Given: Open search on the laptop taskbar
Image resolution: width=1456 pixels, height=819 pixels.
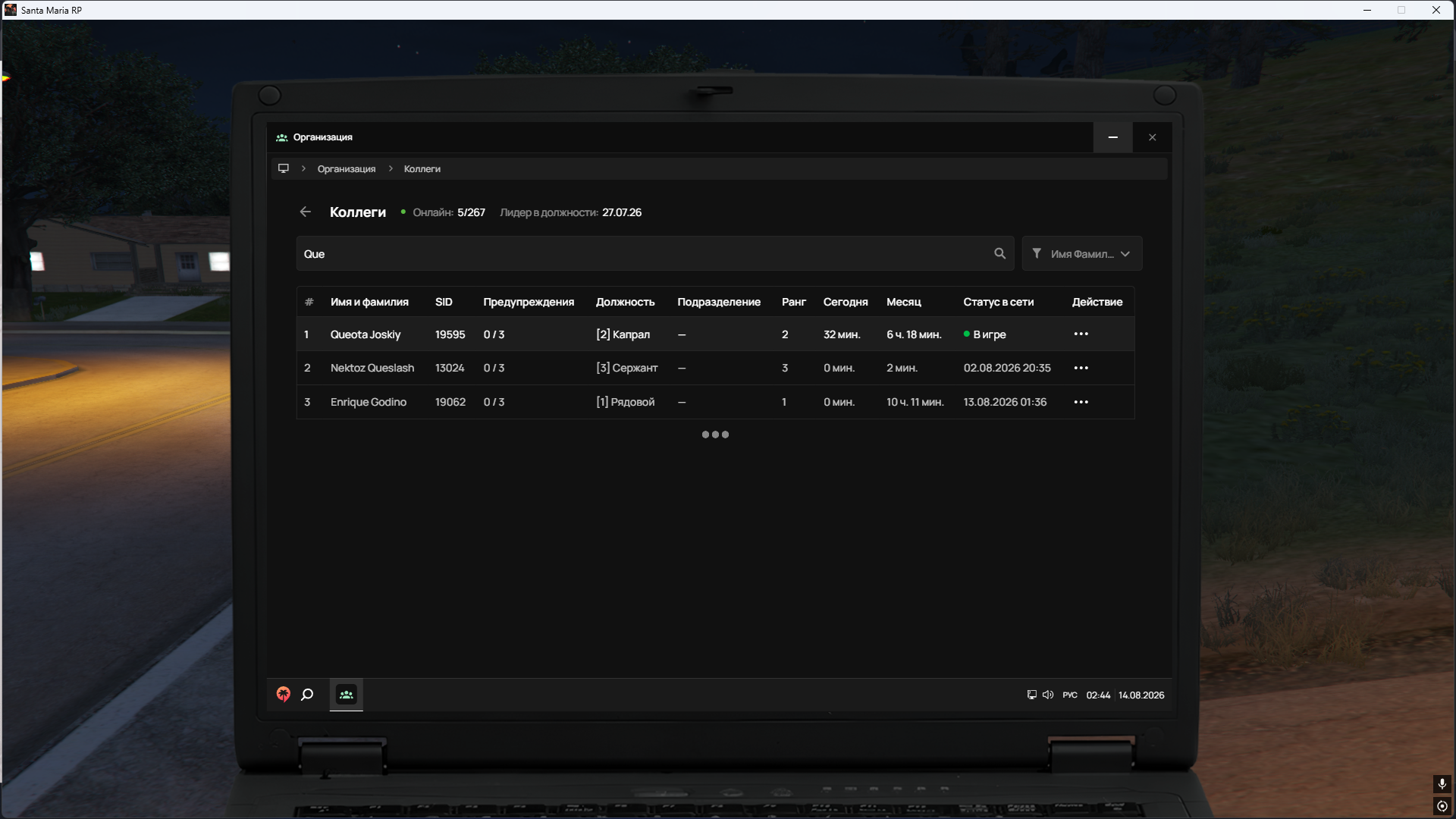Looking at the screenshot, I should click(x=307, y=695).
